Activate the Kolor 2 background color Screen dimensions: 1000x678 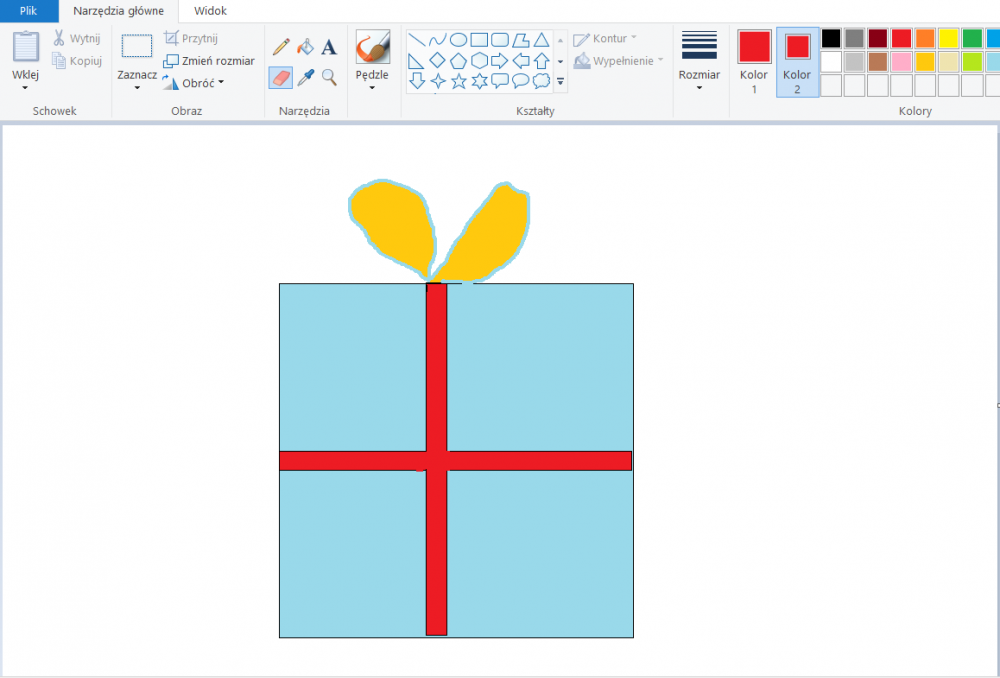click(x=797, y=62)
